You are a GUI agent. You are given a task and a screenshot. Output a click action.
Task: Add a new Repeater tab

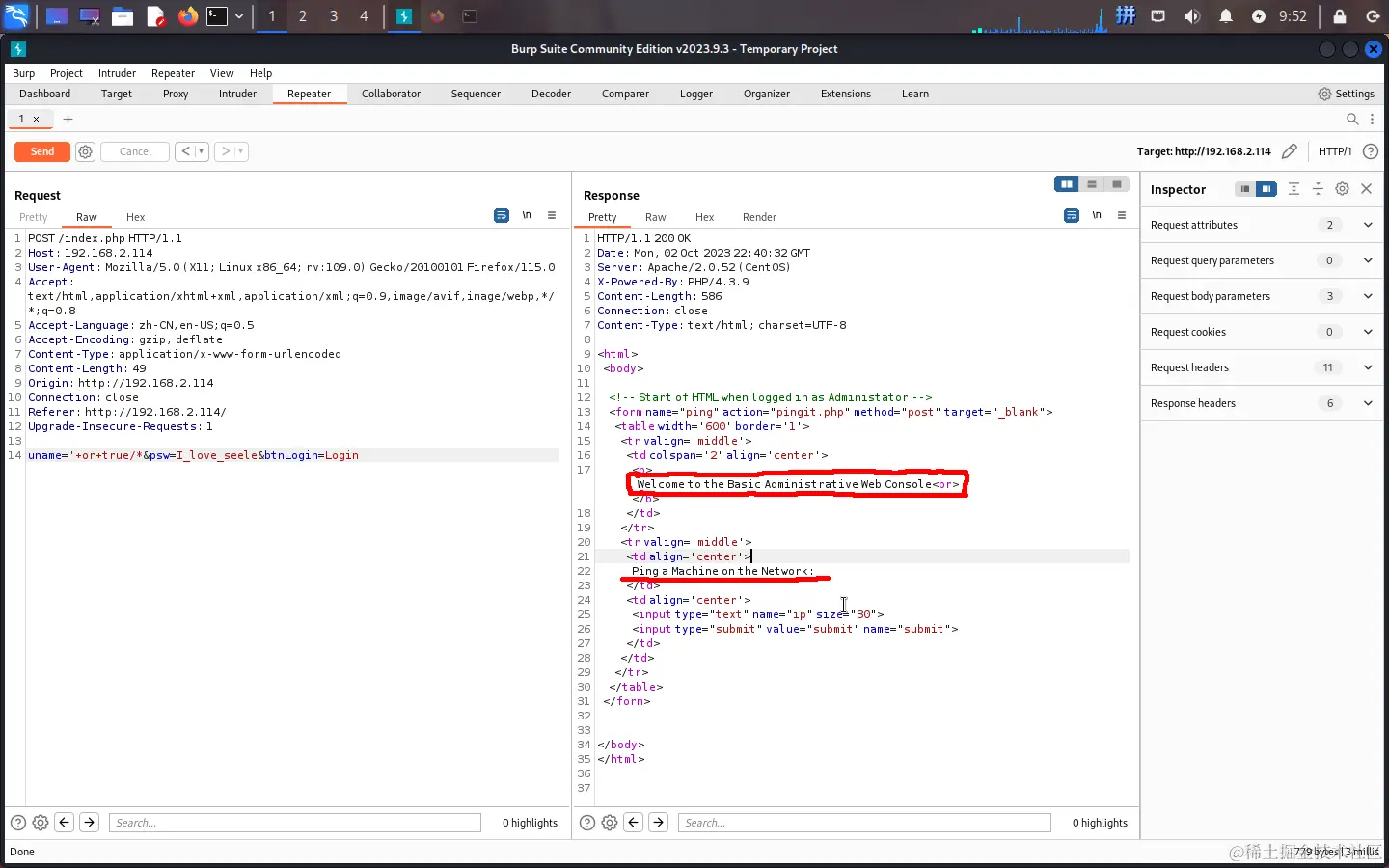tap(68, 119)
